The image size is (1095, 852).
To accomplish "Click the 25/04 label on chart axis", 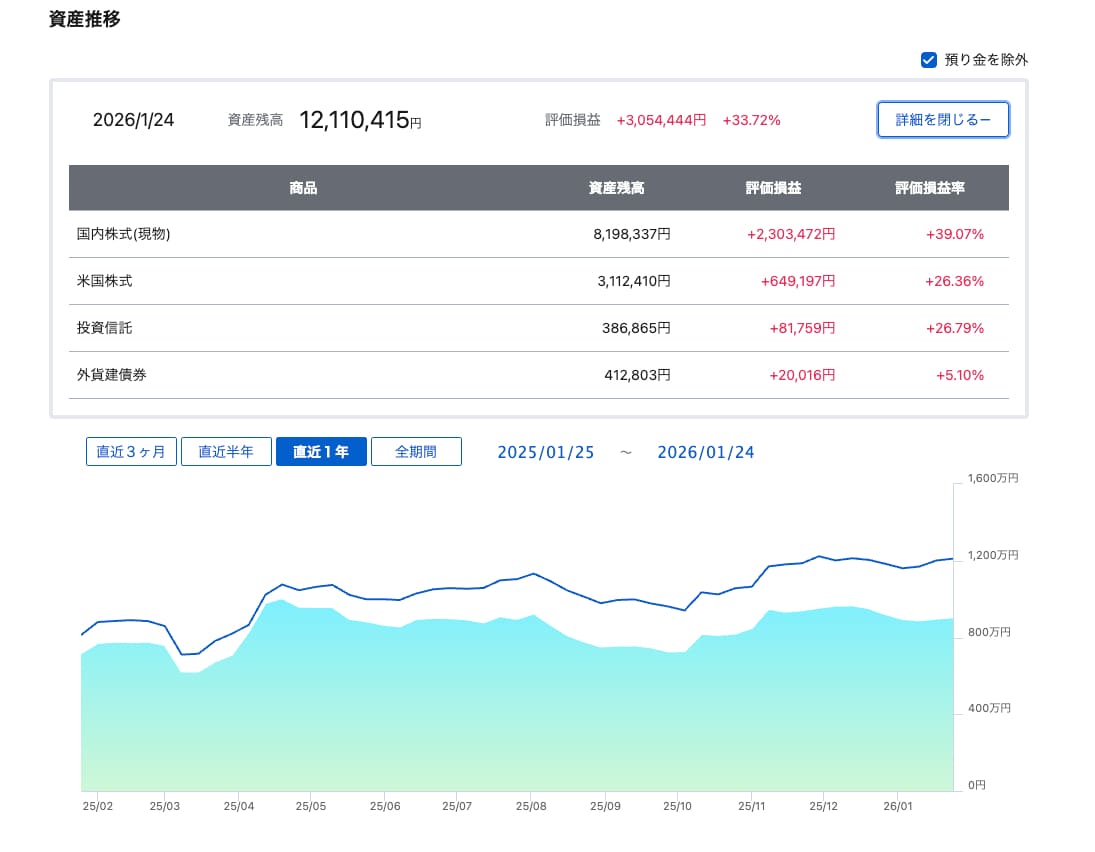I will [239, 805].
